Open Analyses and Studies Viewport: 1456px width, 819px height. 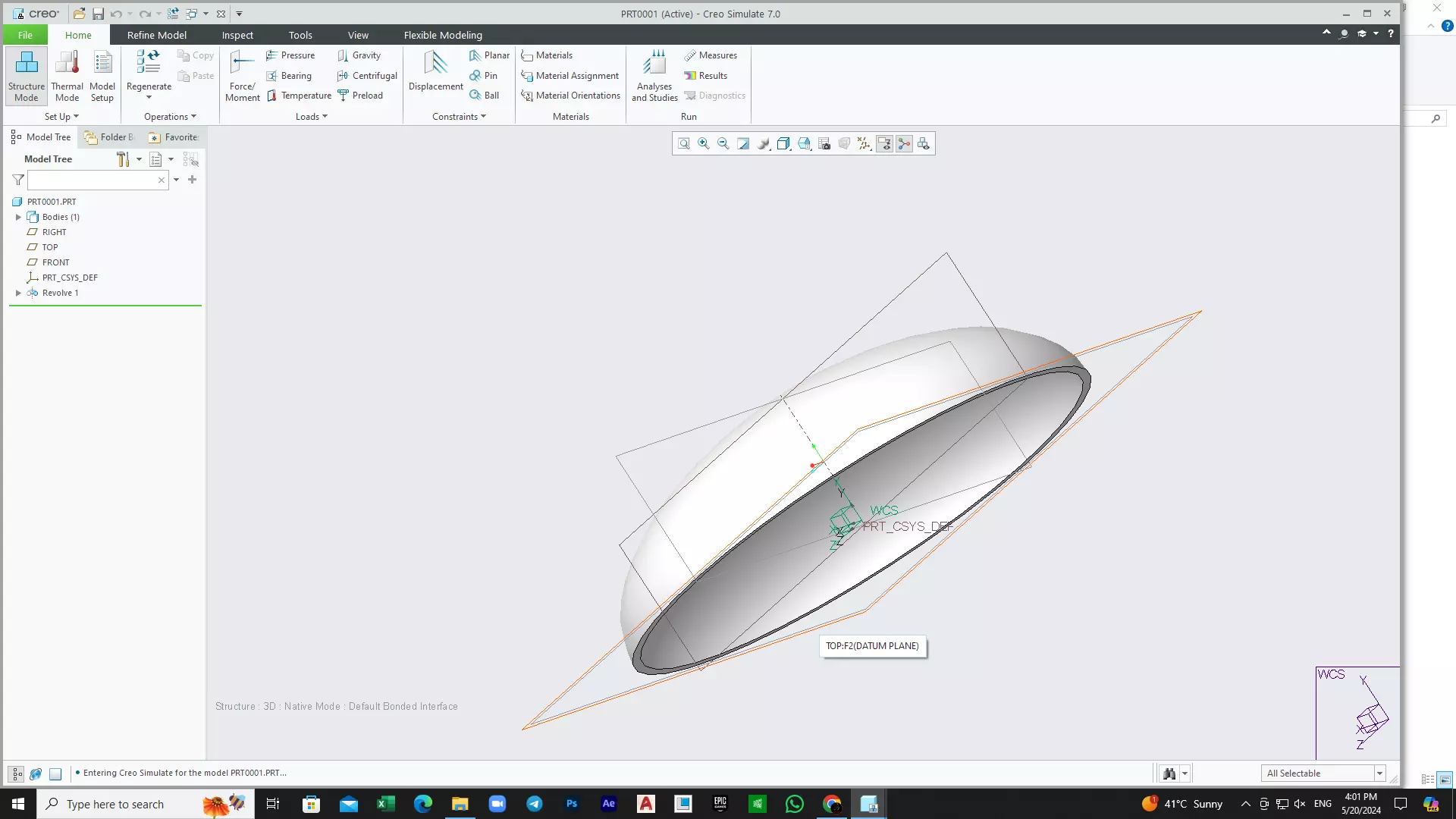[654, 76]
